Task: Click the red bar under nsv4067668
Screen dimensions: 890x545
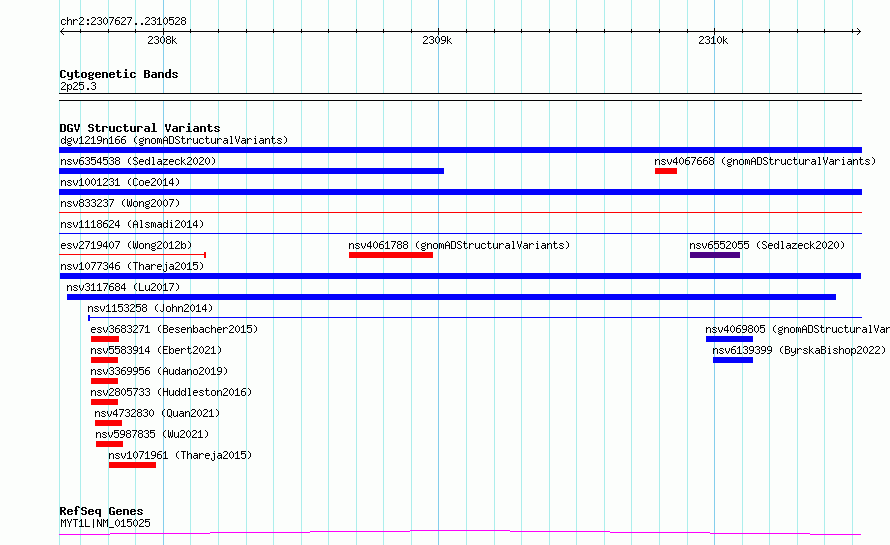Action: (666, 171)
